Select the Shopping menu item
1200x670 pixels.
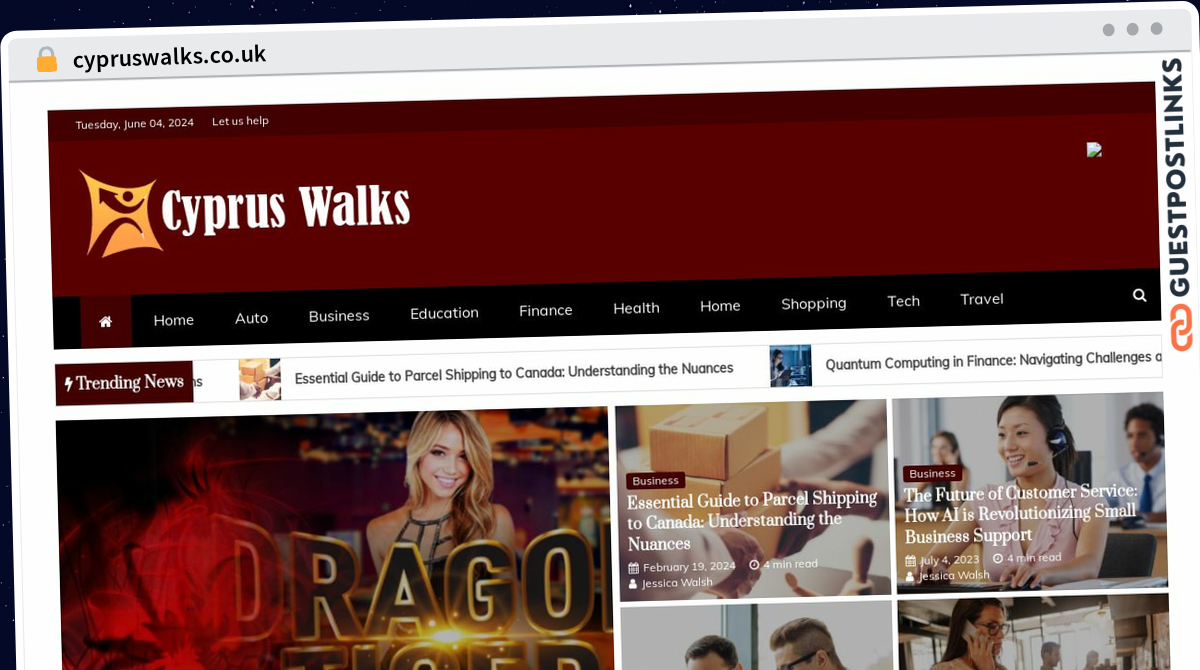pos(814,303)
